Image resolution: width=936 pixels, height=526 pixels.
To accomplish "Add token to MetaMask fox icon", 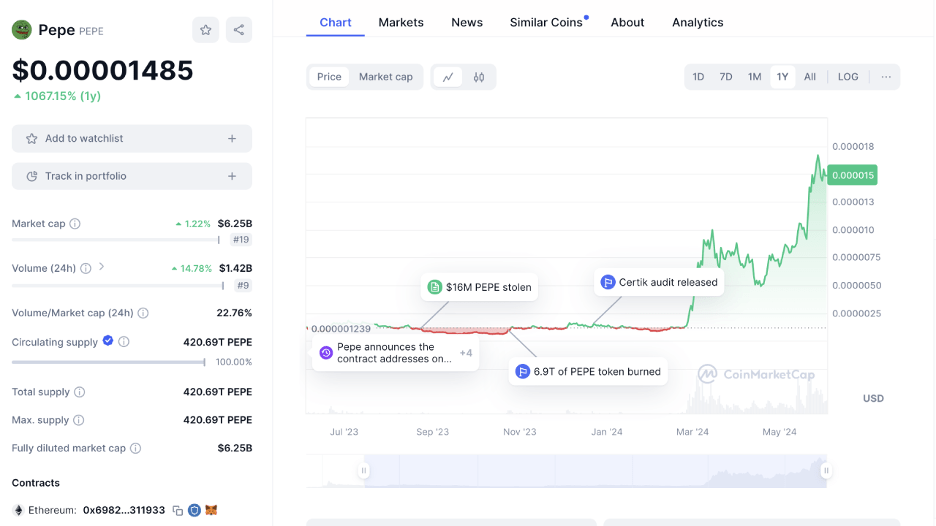I will (211, 510).
